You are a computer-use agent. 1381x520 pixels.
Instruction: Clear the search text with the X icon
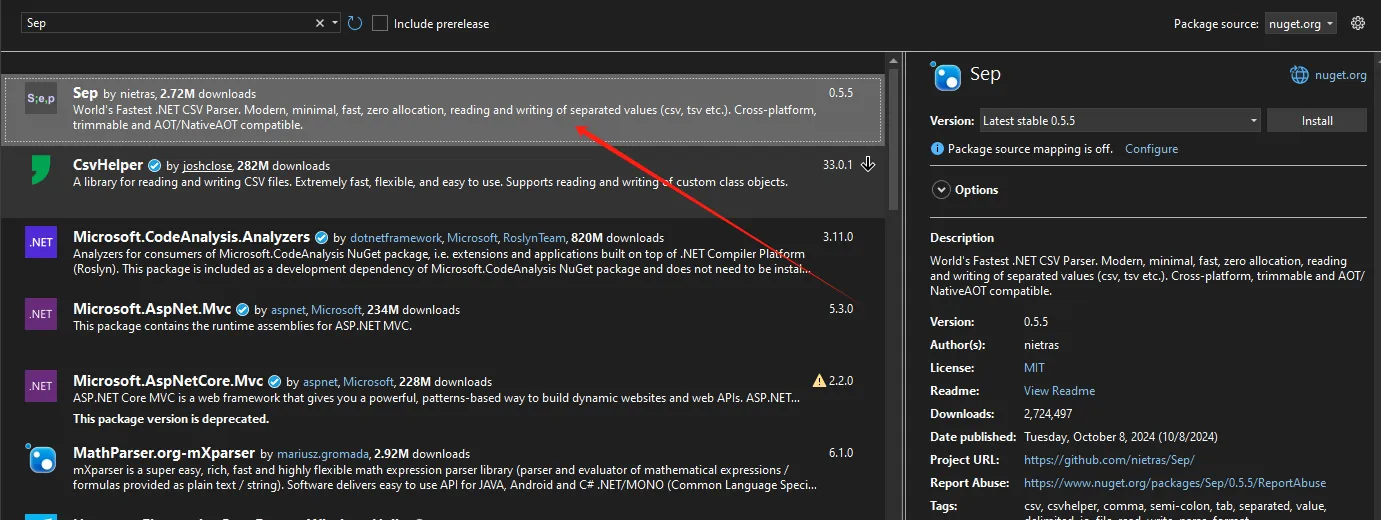point(320,23)
